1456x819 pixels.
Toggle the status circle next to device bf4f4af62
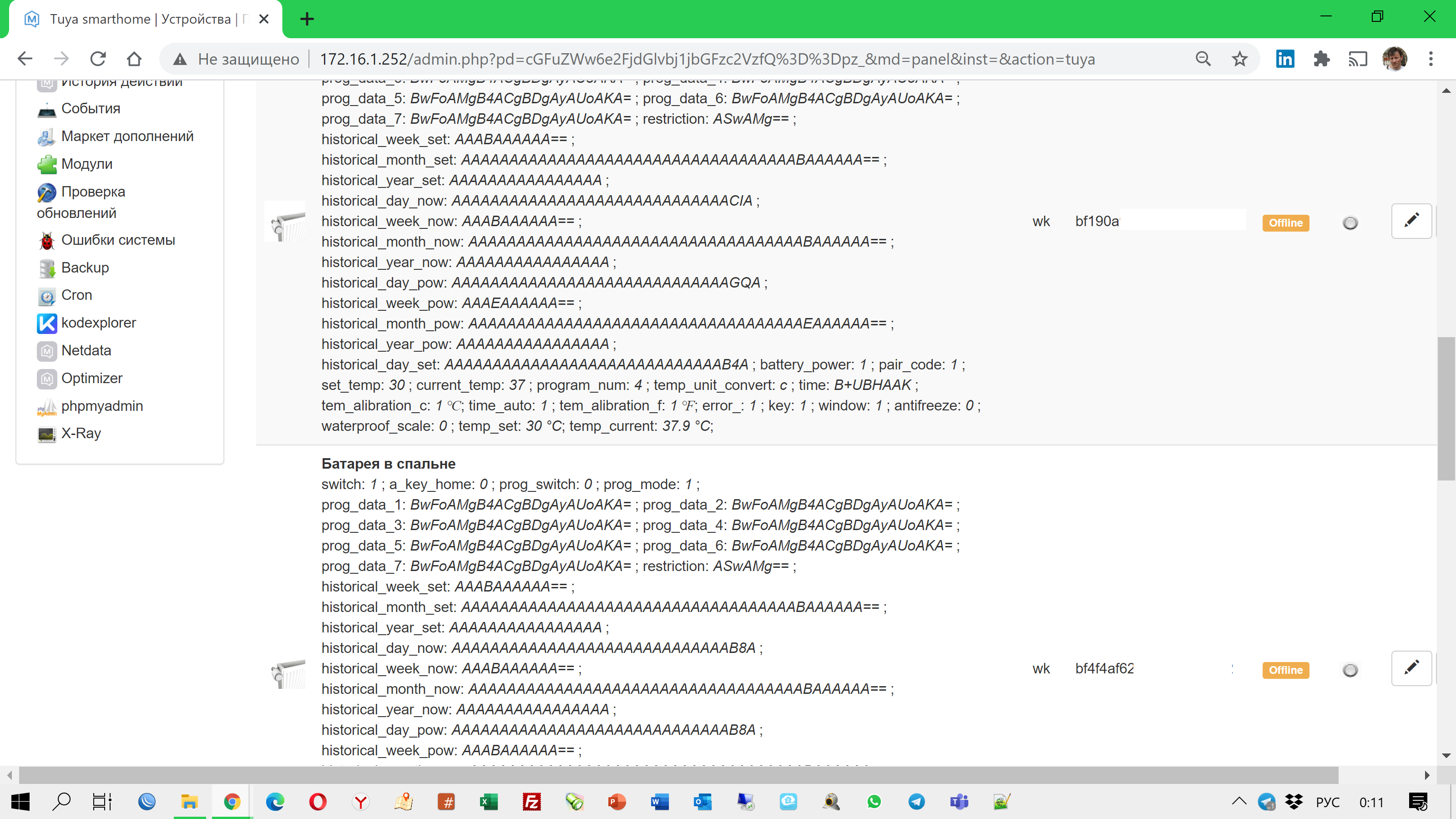point(1350,670)
